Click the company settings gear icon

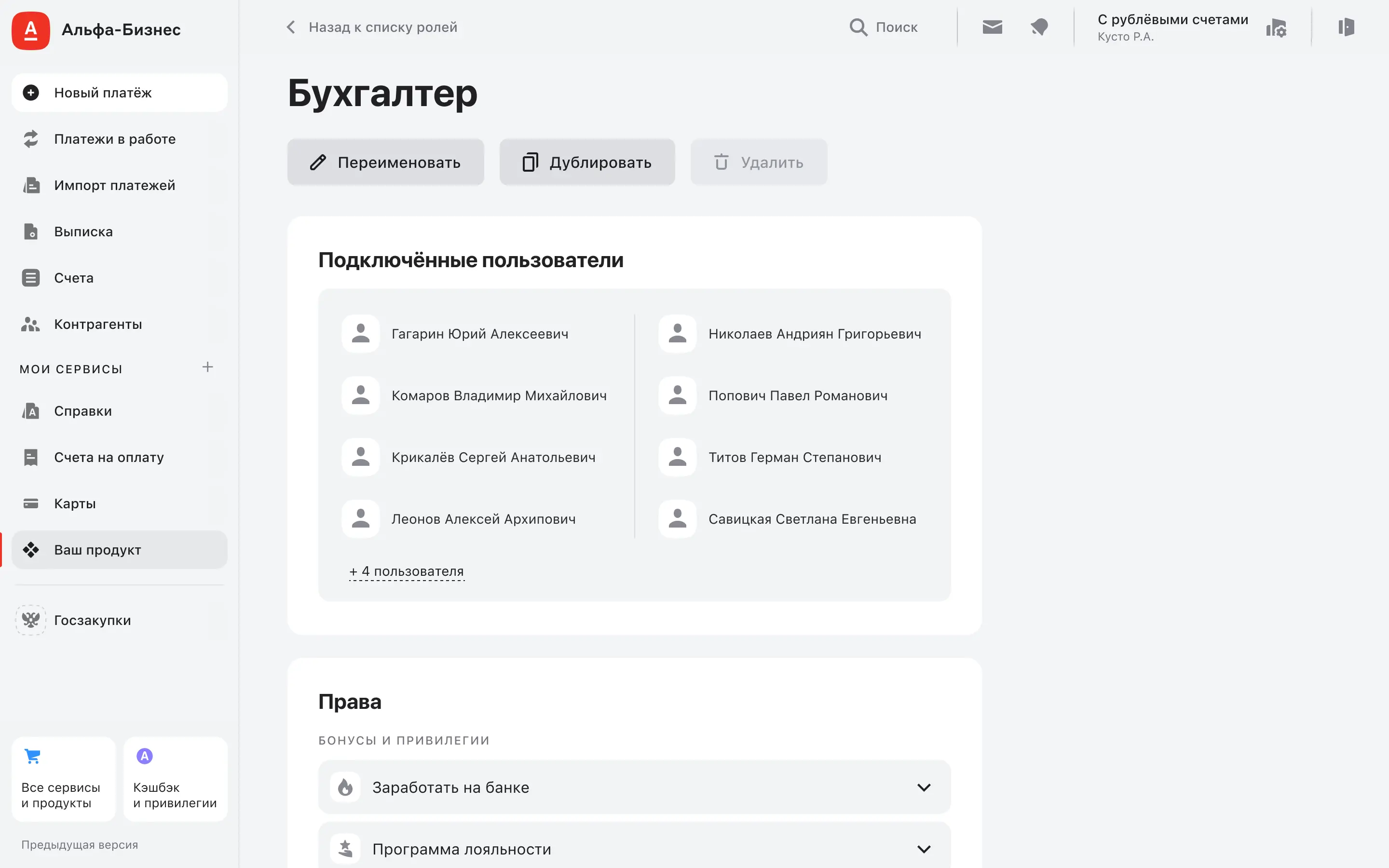(1276, 27)
